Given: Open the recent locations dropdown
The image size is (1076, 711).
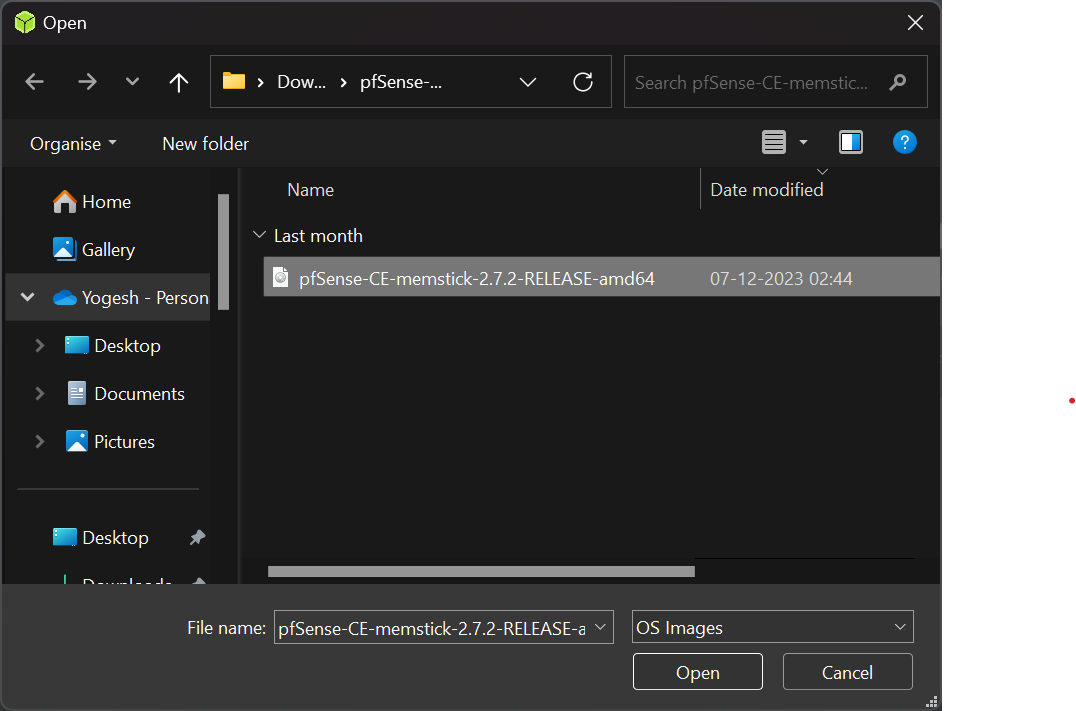Looking at the screenshot, I should coord(132,82).
